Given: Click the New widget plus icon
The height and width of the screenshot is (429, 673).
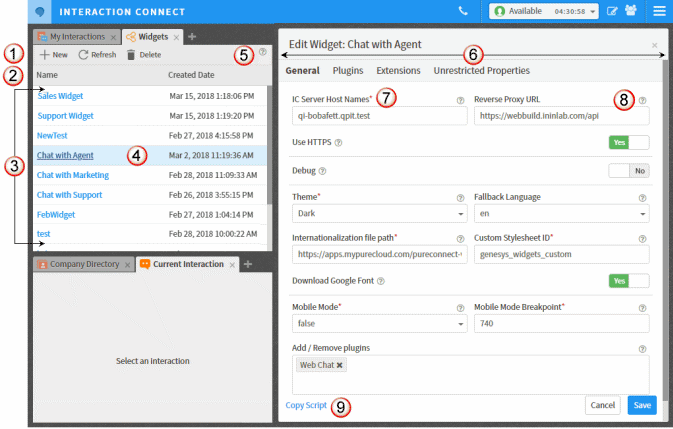Looking at the screenshot, I should pos(44,55).
